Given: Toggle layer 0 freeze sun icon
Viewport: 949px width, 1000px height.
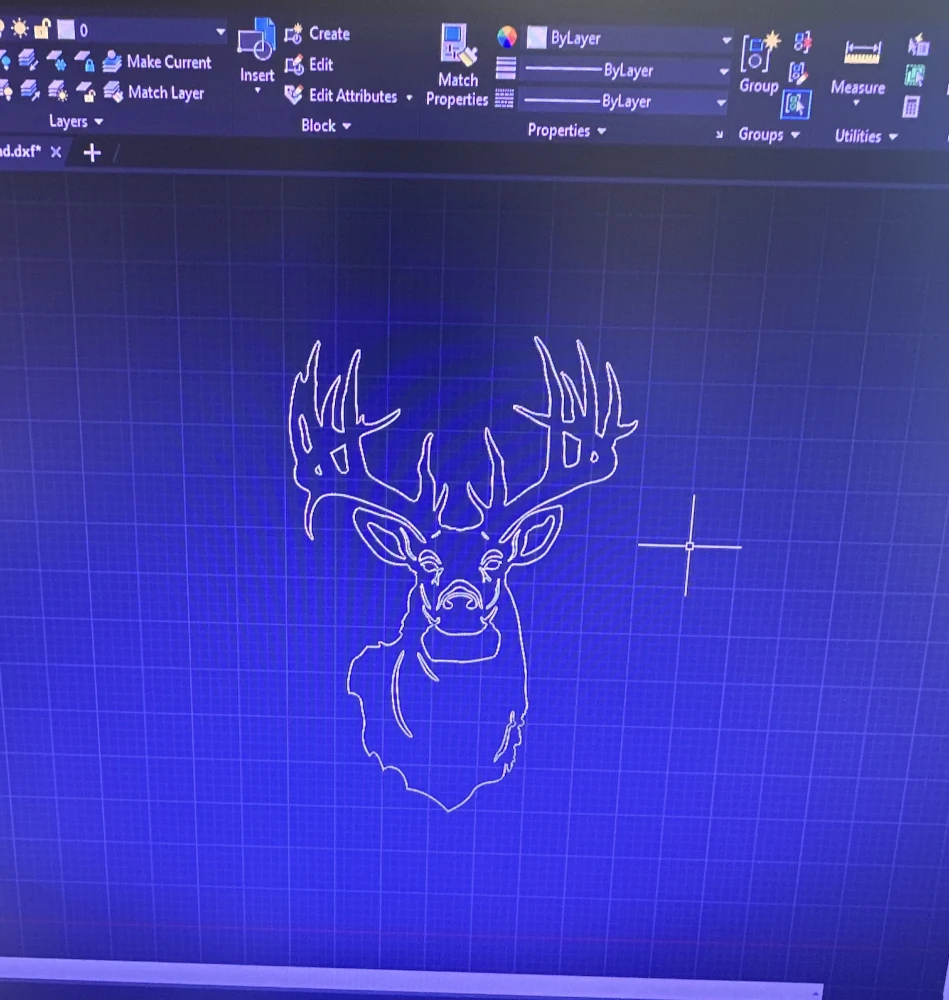Looking at the screenshot, I should pyautogui.click(x=20, y=30).
